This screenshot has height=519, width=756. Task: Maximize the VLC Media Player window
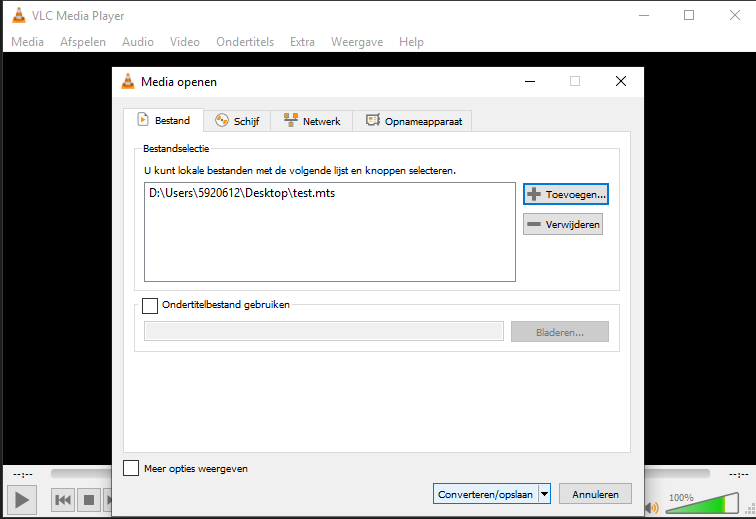click(x=689, y=15)
